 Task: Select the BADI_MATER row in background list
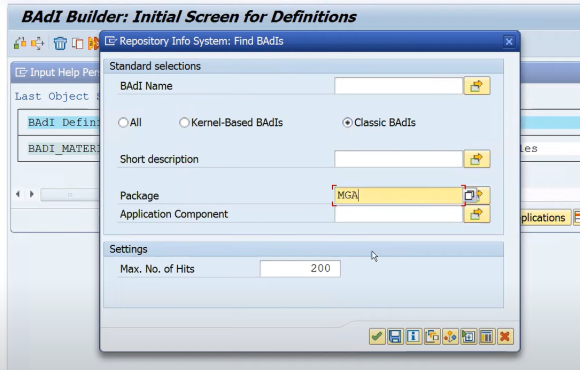point(64,149)
